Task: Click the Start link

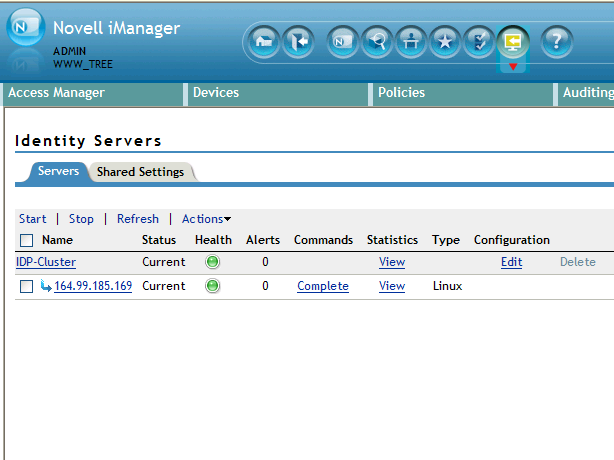Action: 33,219
